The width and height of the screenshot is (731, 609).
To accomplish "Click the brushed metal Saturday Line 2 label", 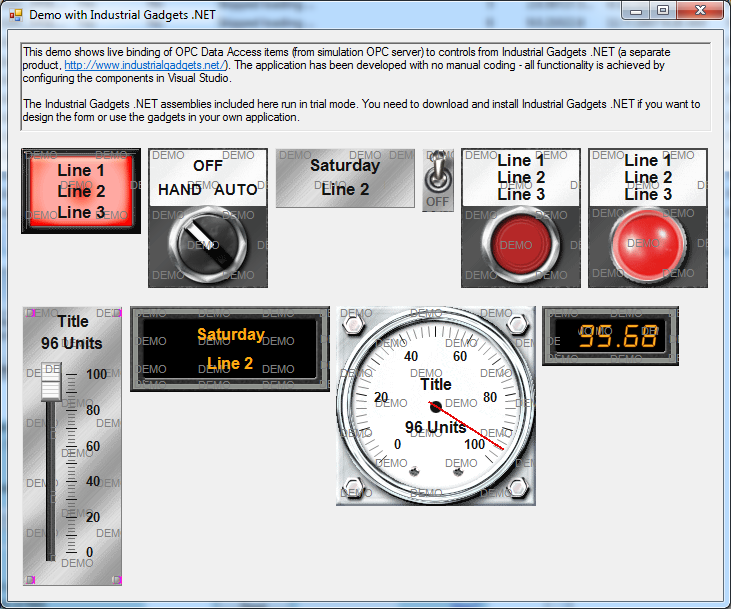I will pos(345,178).
